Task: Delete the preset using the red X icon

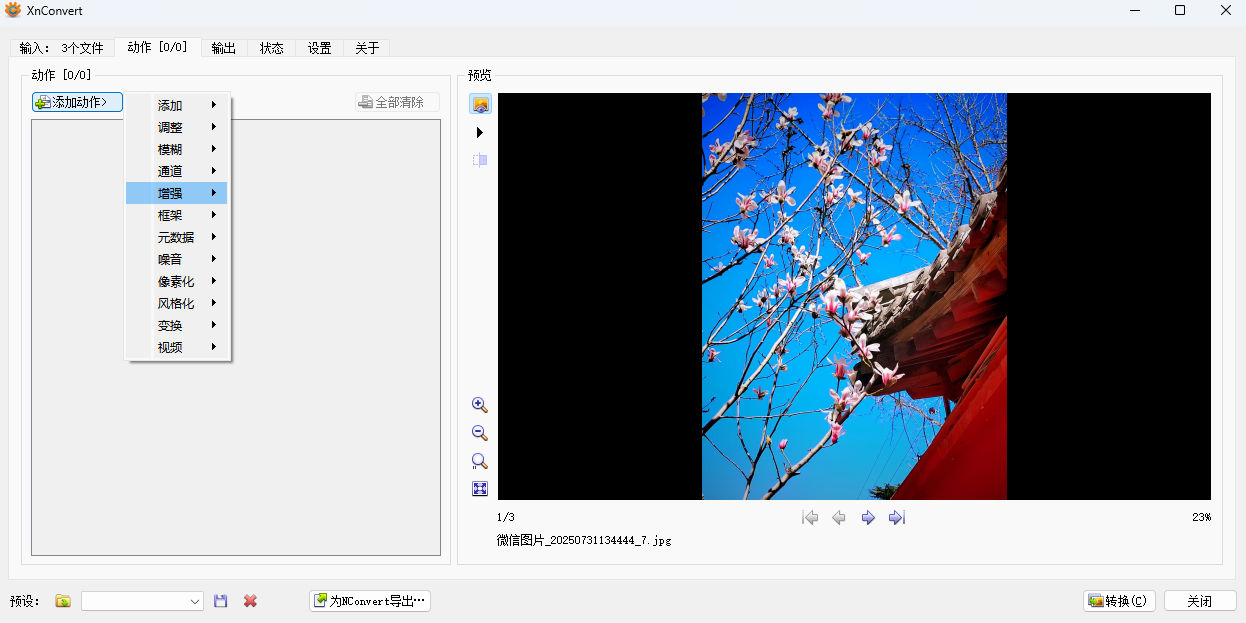Action: tap(249, 600)
